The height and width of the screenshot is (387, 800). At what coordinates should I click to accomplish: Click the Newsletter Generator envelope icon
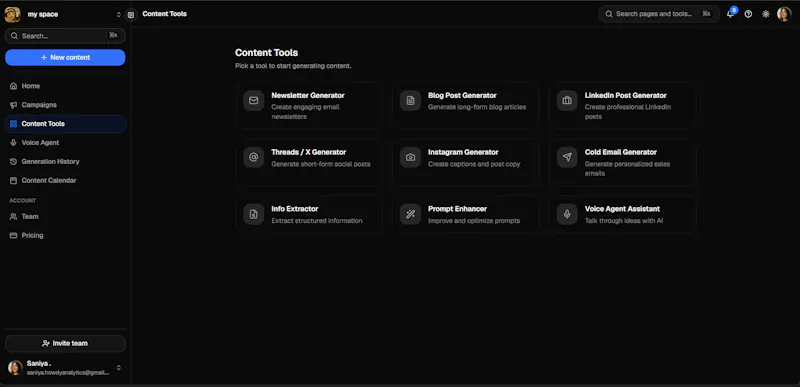pos(254,100)
